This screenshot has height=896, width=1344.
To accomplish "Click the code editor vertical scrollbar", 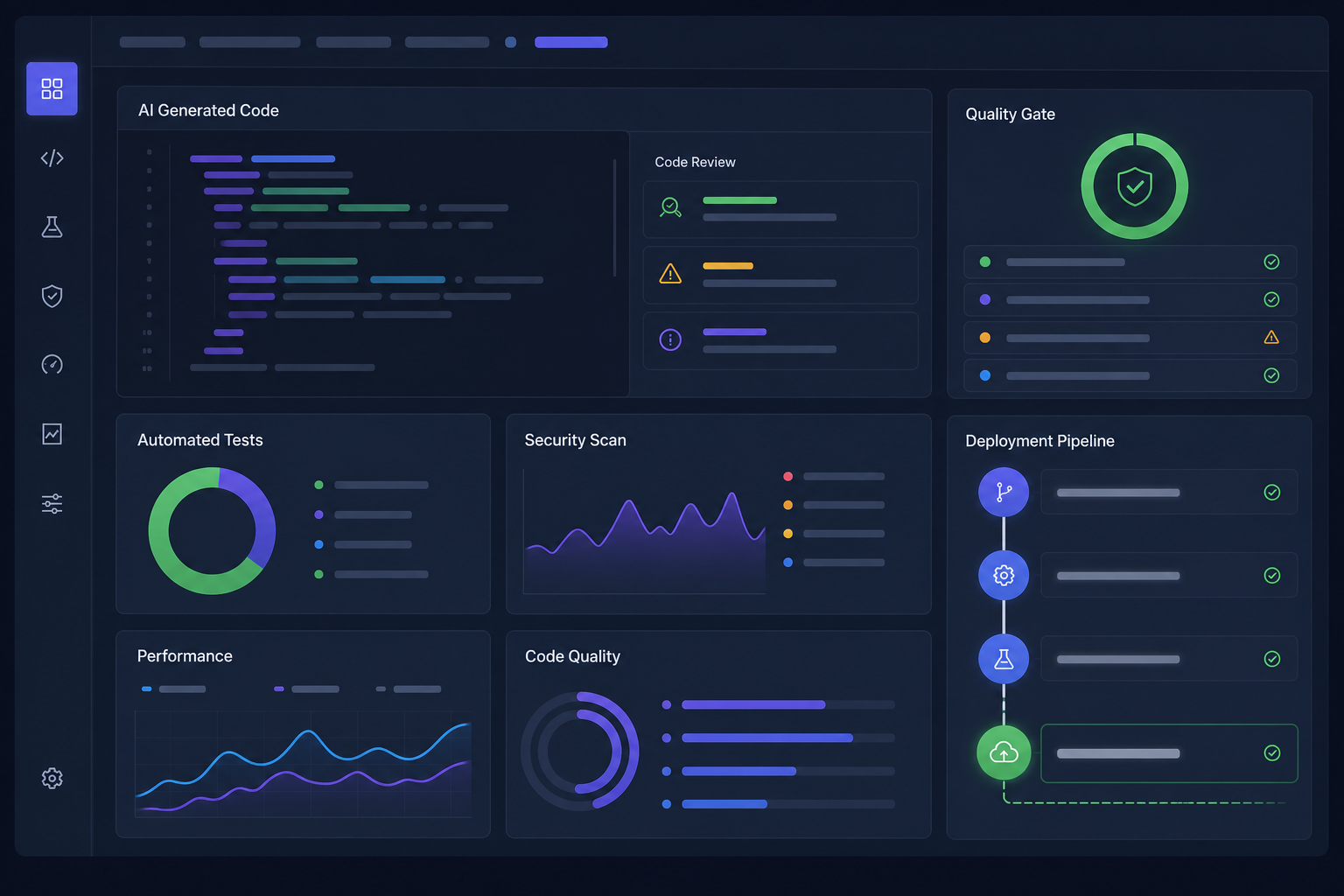I will (x=614, y=217).
